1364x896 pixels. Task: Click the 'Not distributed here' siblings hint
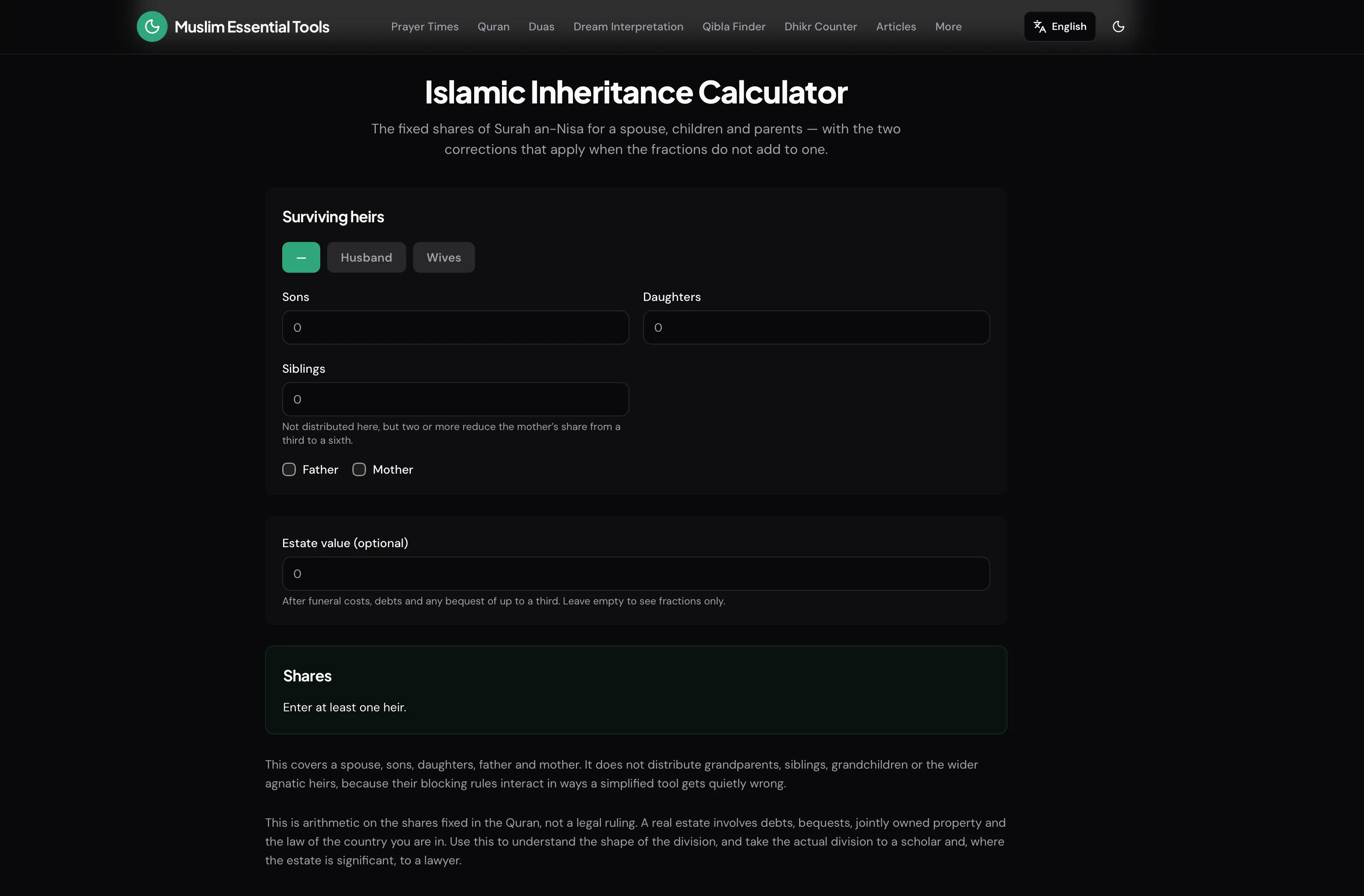(x=451, y=433)
